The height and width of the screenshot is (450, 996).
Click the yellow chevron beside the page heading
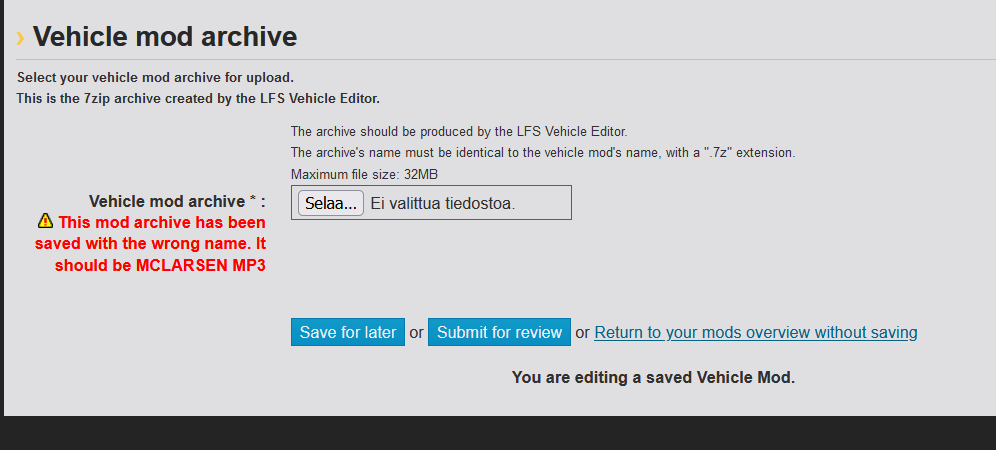(x=20, y=38)
